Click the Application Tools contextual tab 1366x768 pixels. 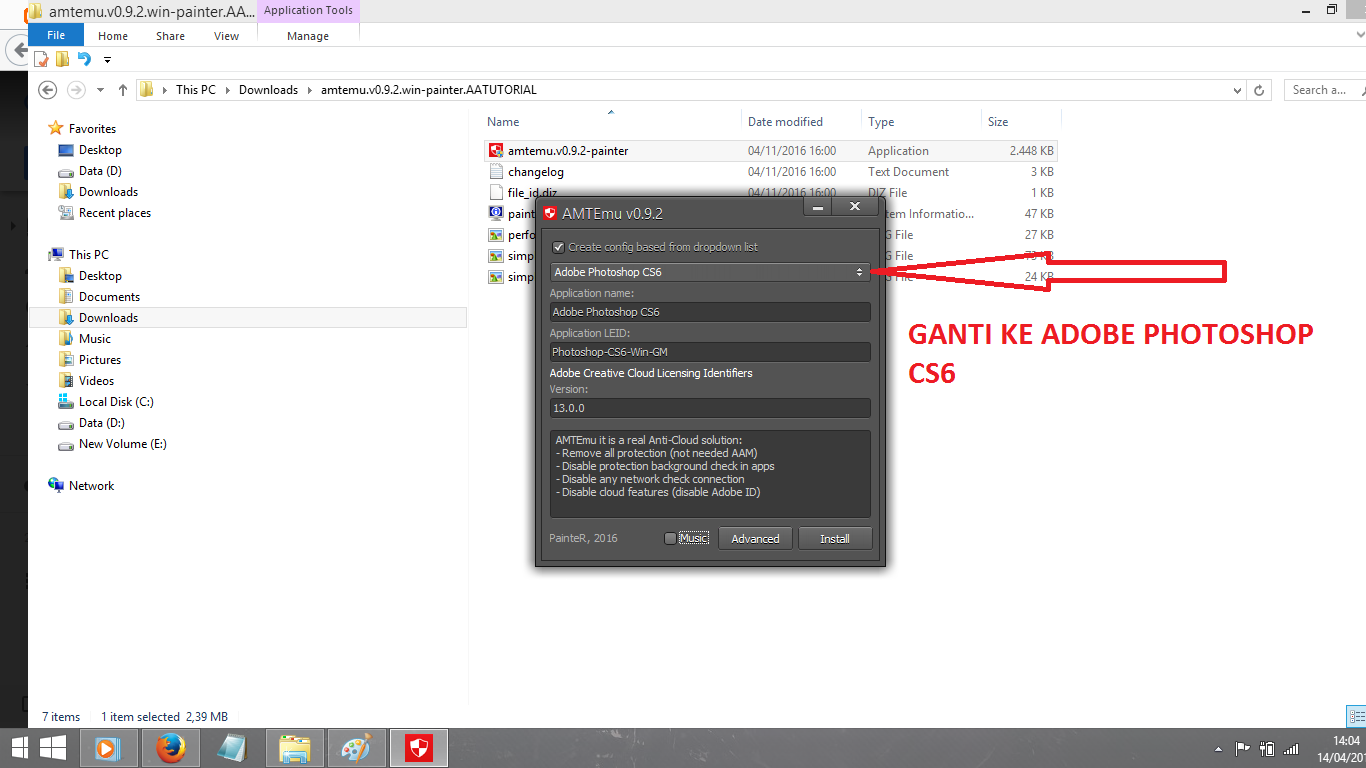(308, 11)
